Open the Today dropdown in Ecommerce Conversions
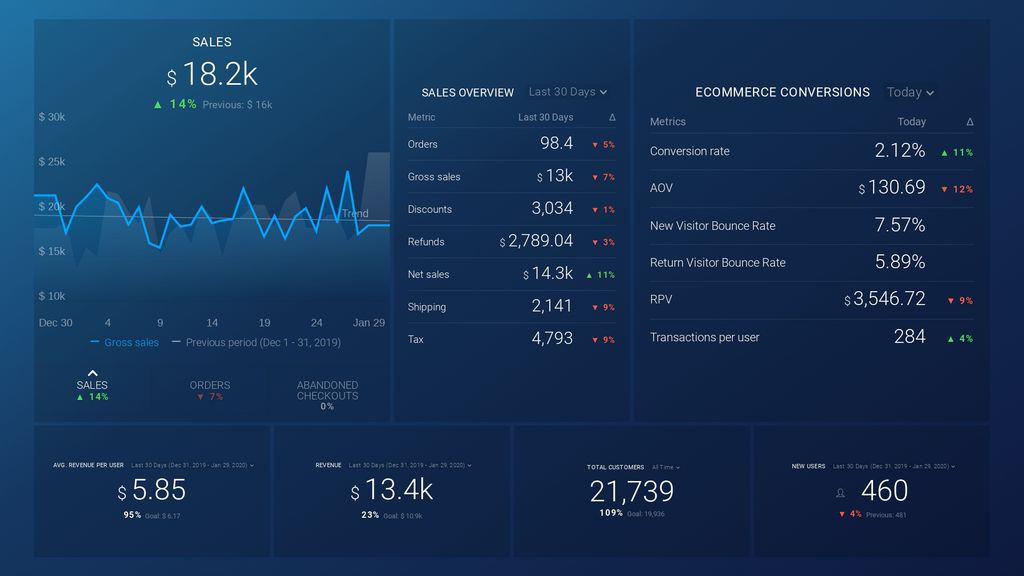 click(909, 91)
